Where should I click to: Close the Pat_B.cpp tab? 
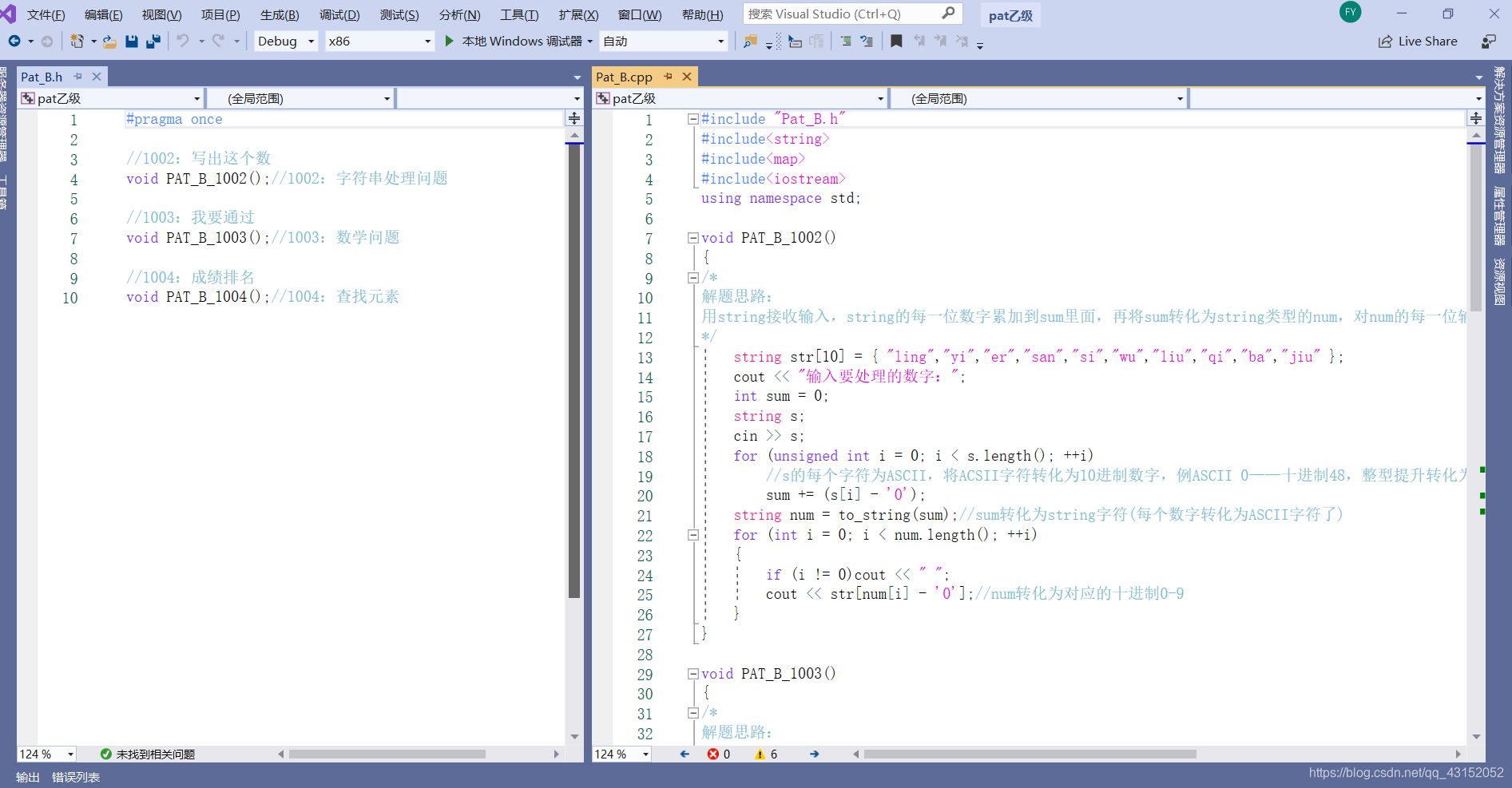pyautogui.click(x=687, y=77)
